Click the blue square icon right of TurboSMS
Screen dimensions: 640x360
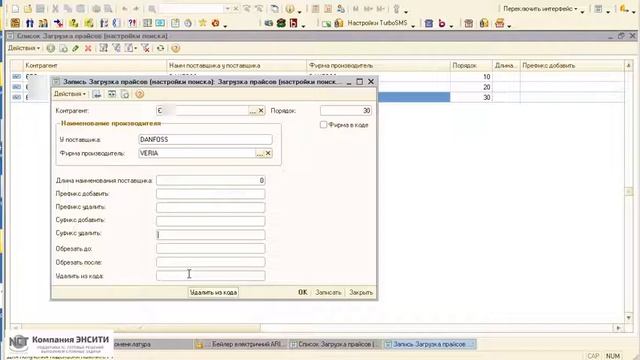pos(429,23)
